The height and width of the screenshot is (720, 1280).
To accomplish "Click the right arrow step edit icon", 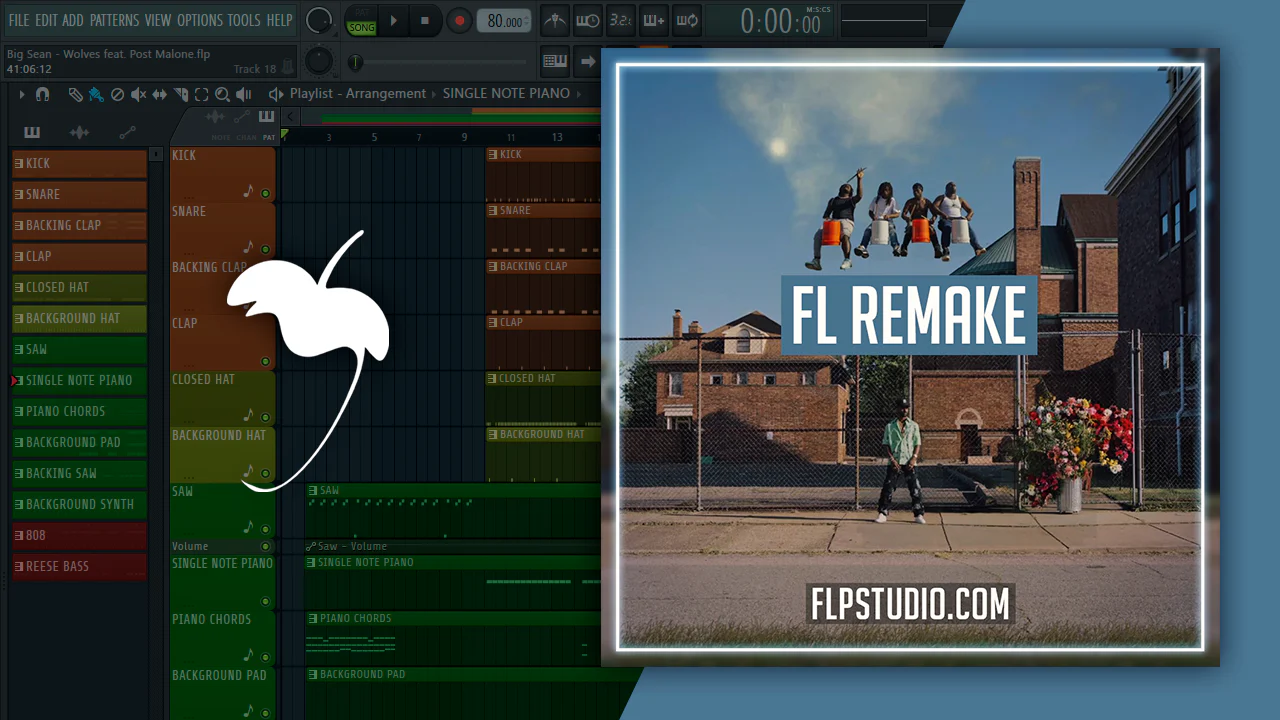I will click(588, 61).
